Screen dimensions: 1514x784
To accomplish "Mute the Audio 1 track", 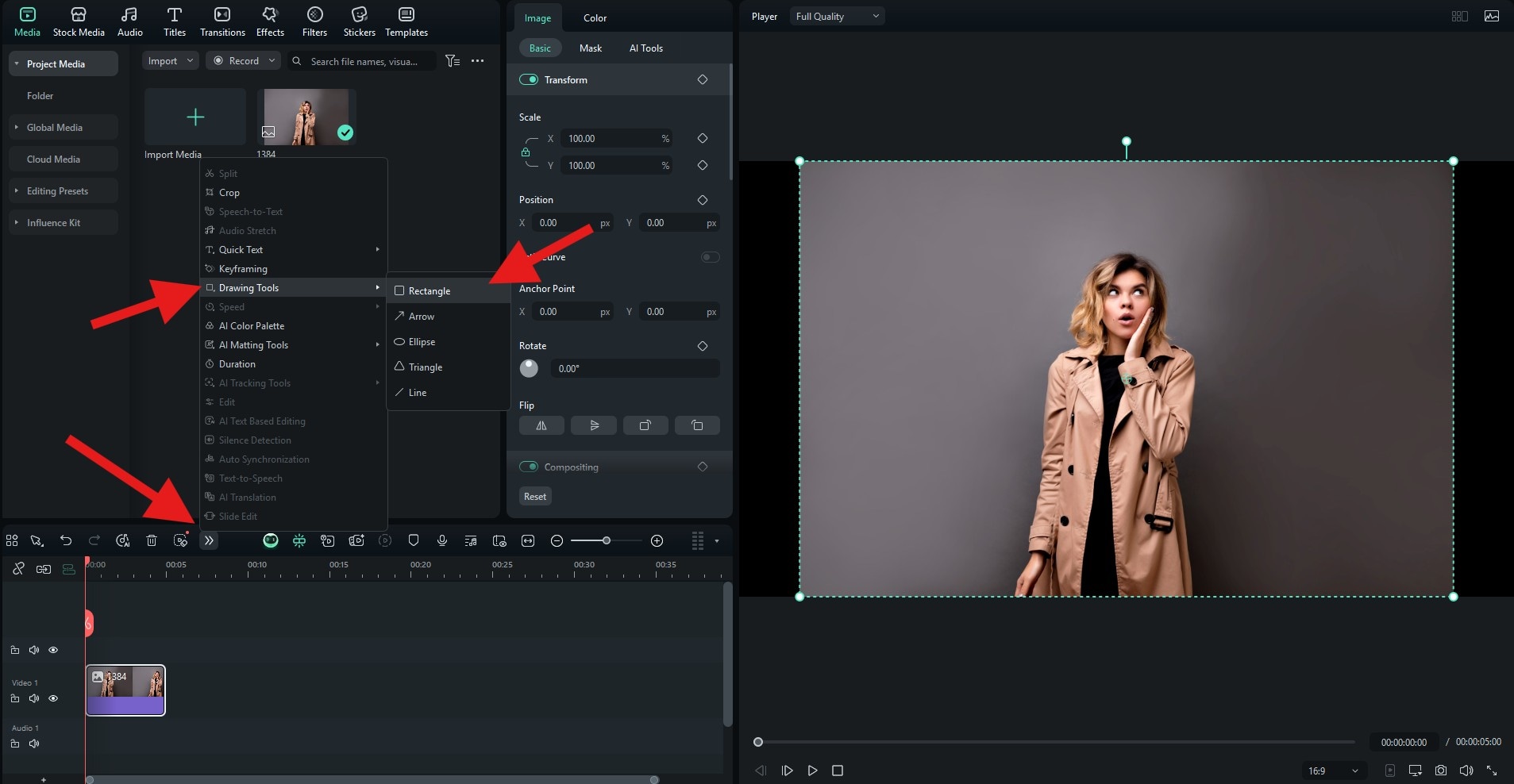I will [34, 744].
